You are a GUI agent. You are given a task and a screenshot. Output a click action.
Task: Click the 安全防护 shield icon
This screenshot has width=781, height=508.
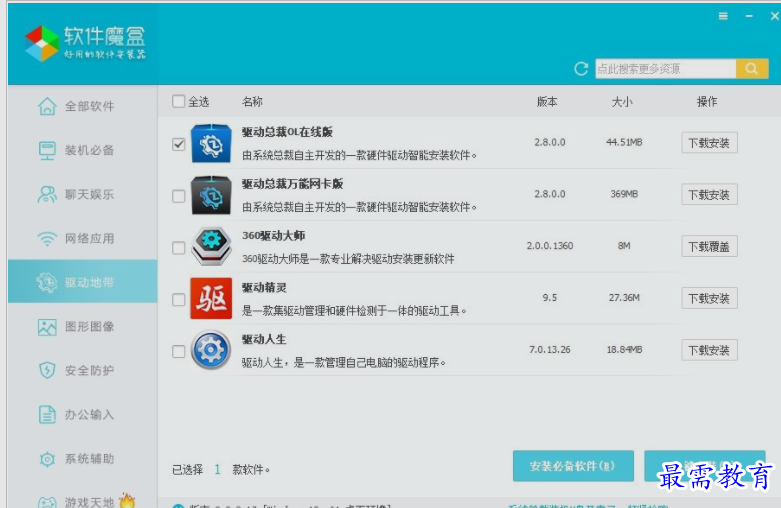pyautogui.click(x=47, y=371)
